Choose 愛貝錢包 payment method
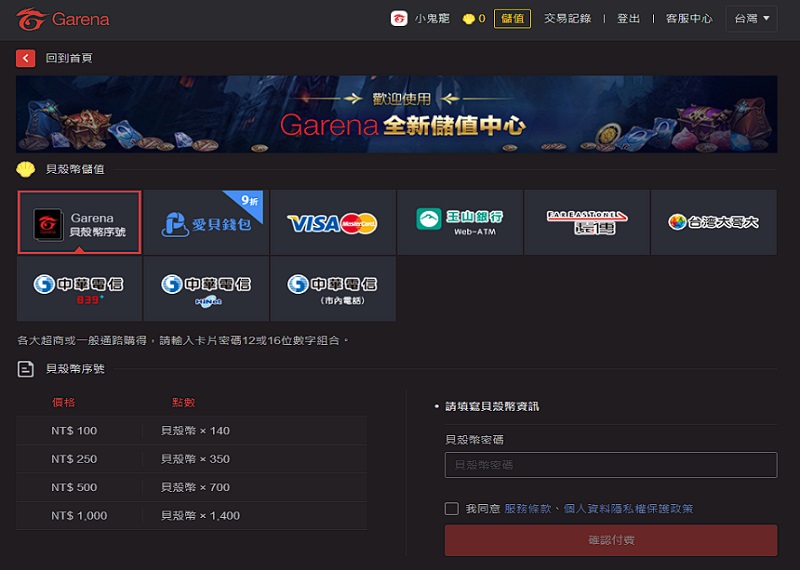The width and height of the screenshot is (800, 570). (206, 223)
